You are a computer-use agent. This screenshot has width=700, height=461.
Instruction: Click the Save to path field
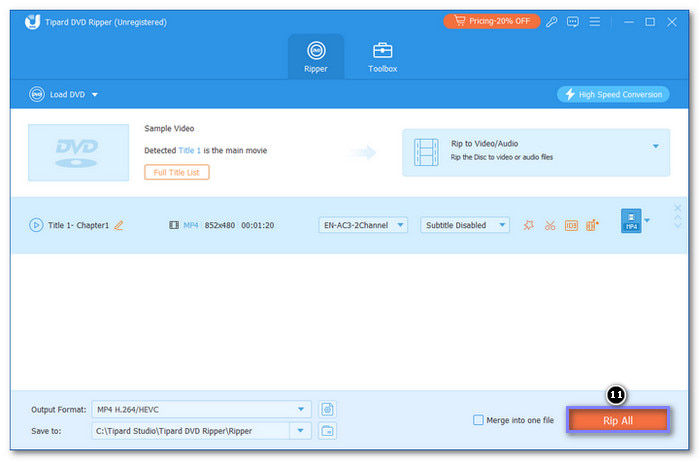191,431
